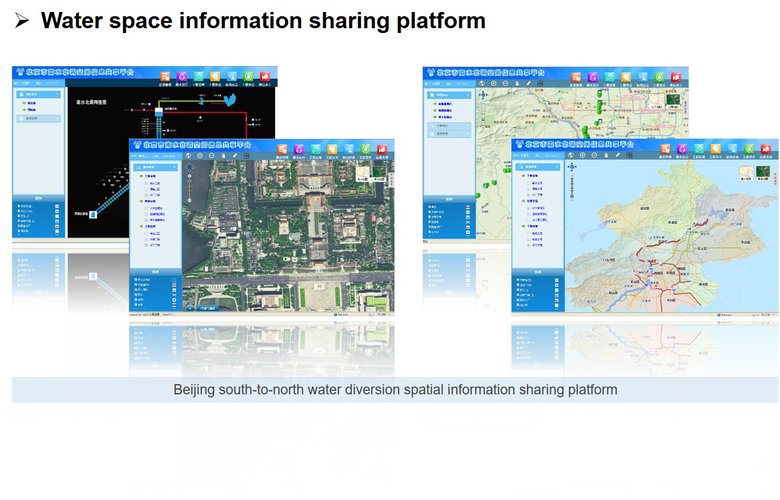The width and height of the screenshot is (780, 500).
Task: Tick the last layer checkbox in the district map window tree
Action: point(528,245)
